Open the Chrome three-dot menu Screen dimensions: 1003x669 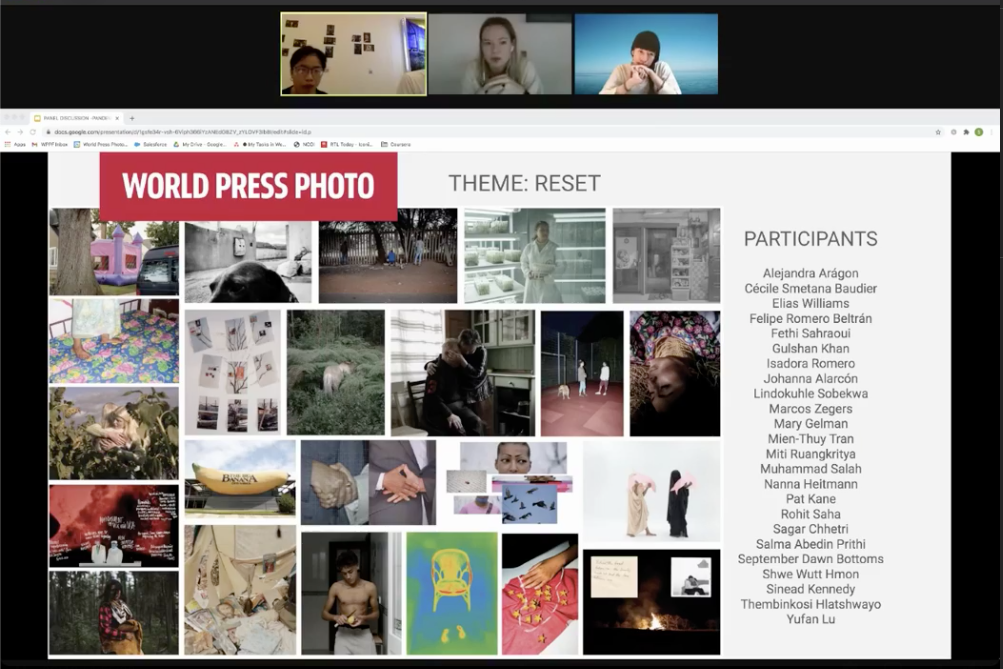pos(991,132)
